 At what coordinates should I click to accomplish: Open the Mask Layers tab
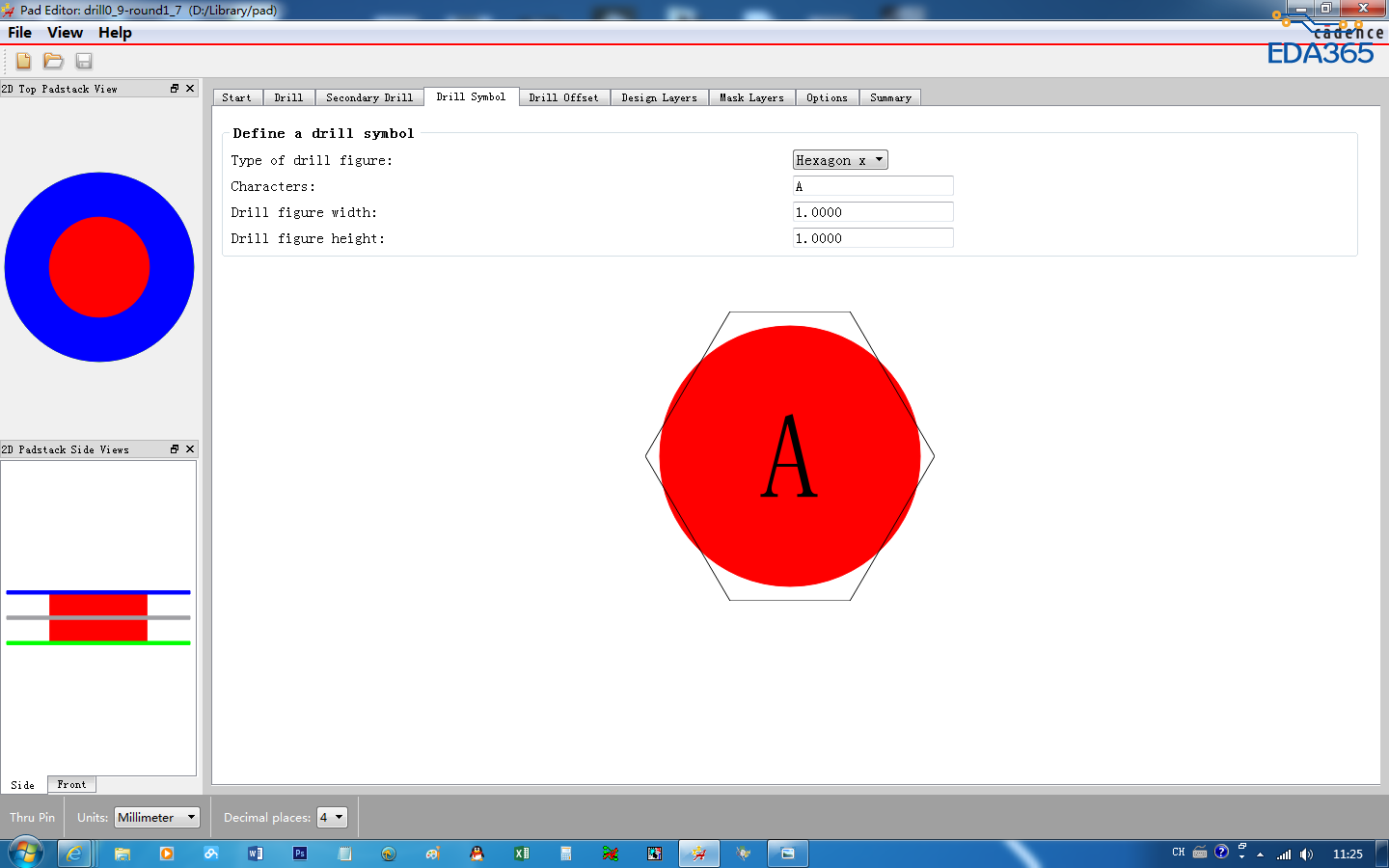(751, 97)
